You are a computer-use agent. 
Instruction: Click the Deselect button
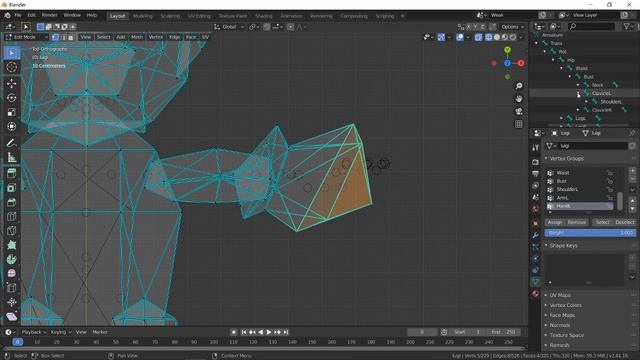624,222
